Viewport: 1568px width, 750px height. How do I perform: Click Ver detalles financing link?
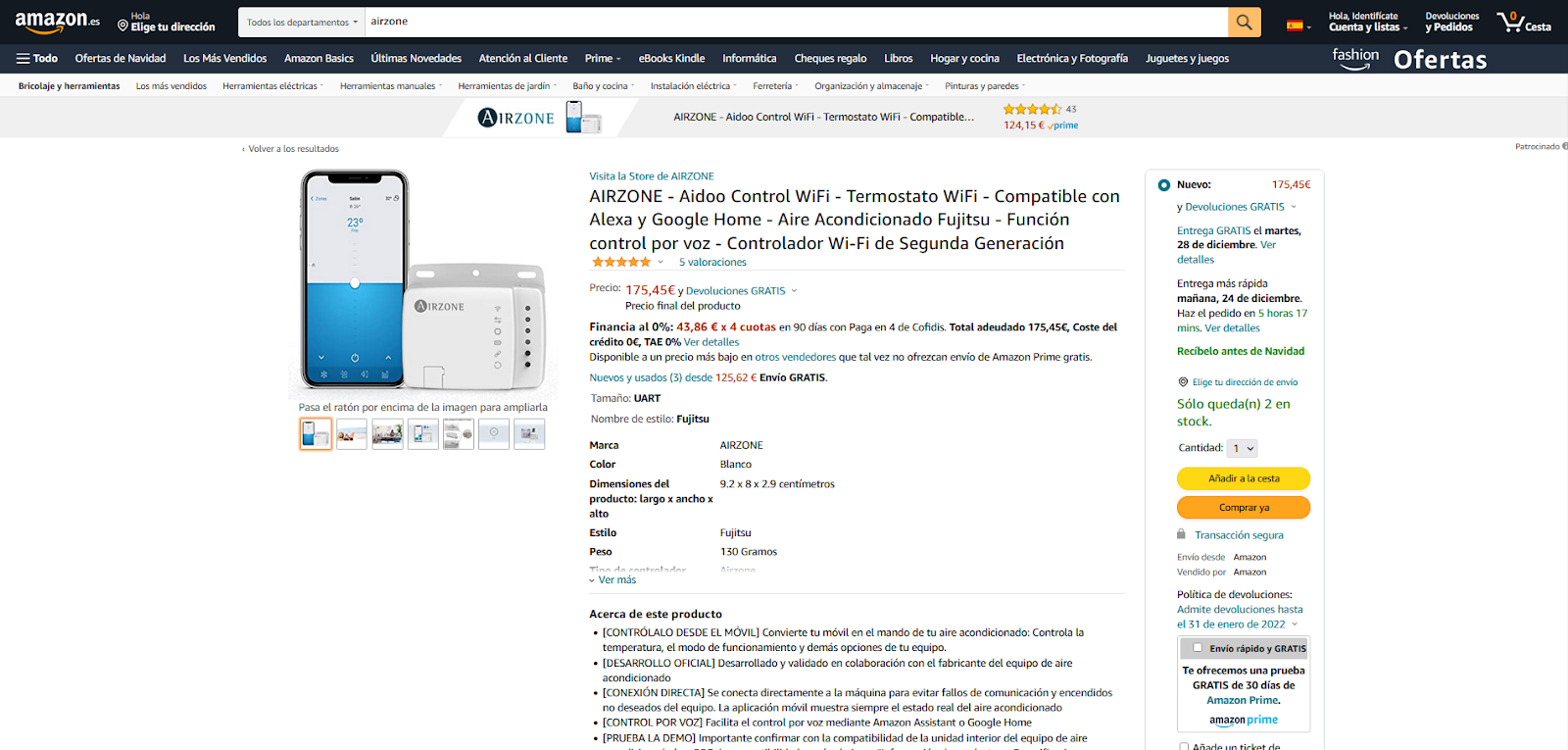711,342
